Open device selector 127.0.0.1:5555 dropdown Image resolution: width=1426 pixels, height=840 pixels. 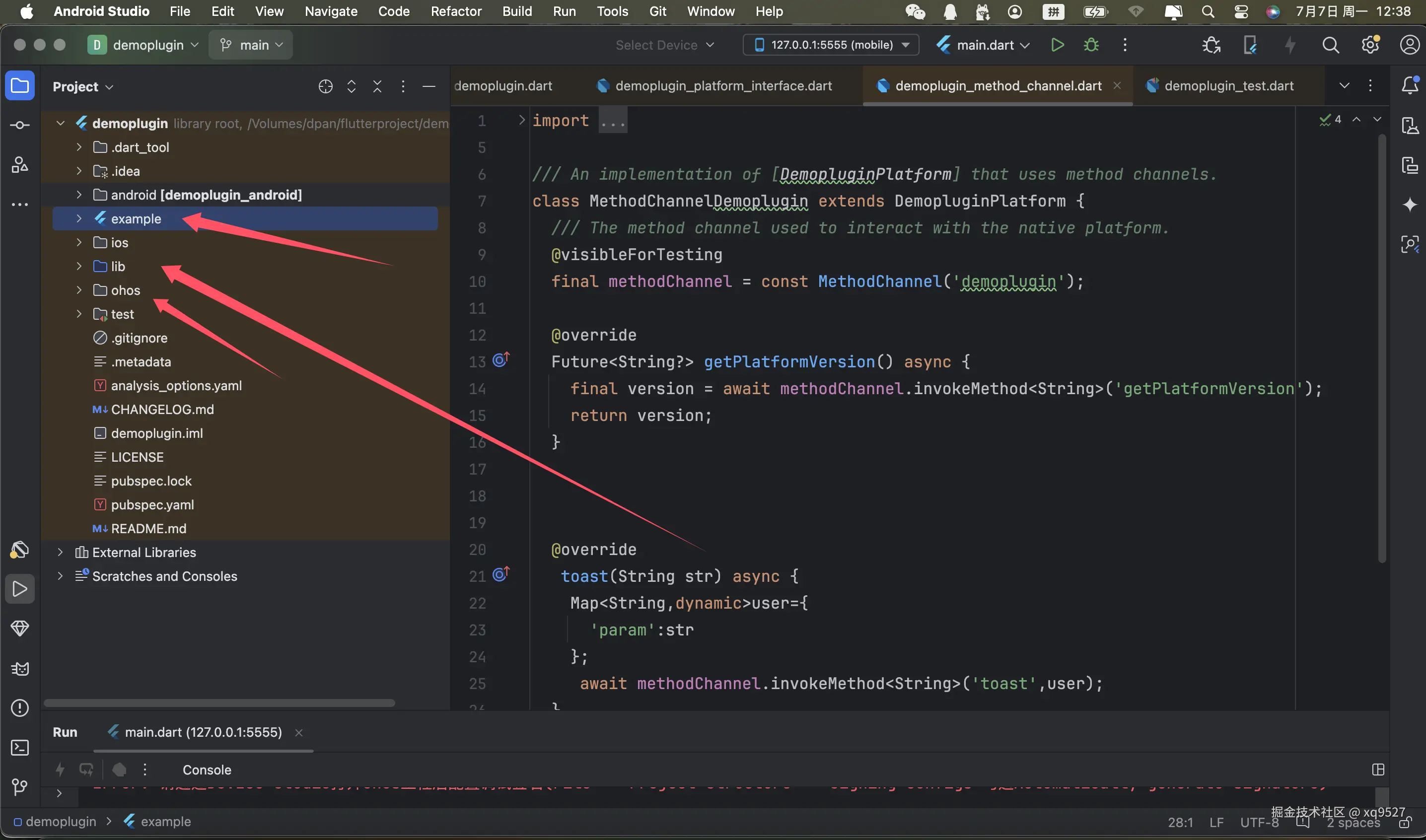click(x=831, y=45)
